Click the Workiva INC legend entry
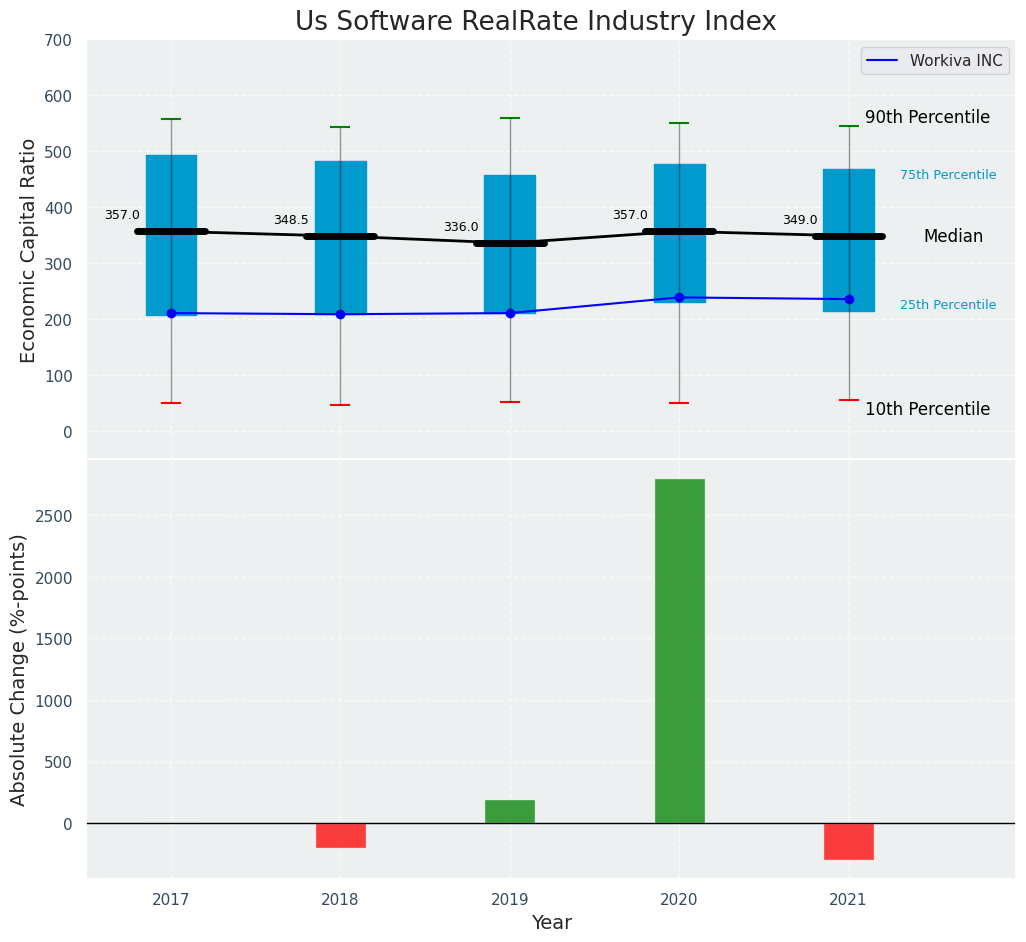This screenshot has width=1026, height=942. pos(955,61)
